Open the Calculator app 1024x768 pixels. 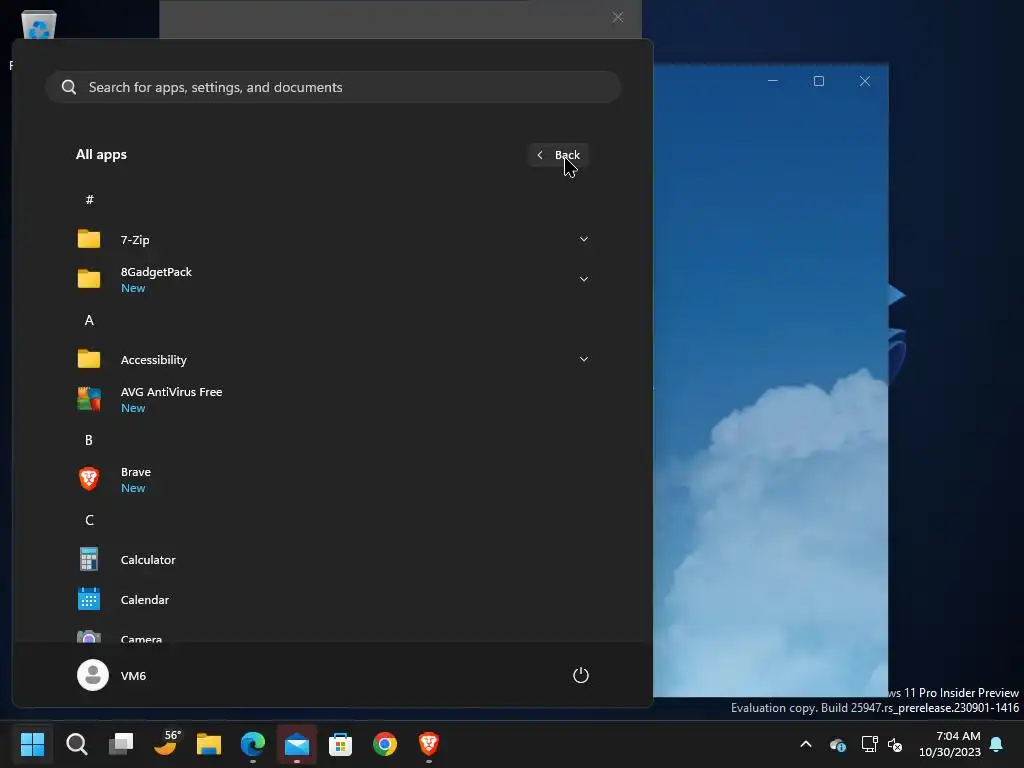[x=333, y=560]
